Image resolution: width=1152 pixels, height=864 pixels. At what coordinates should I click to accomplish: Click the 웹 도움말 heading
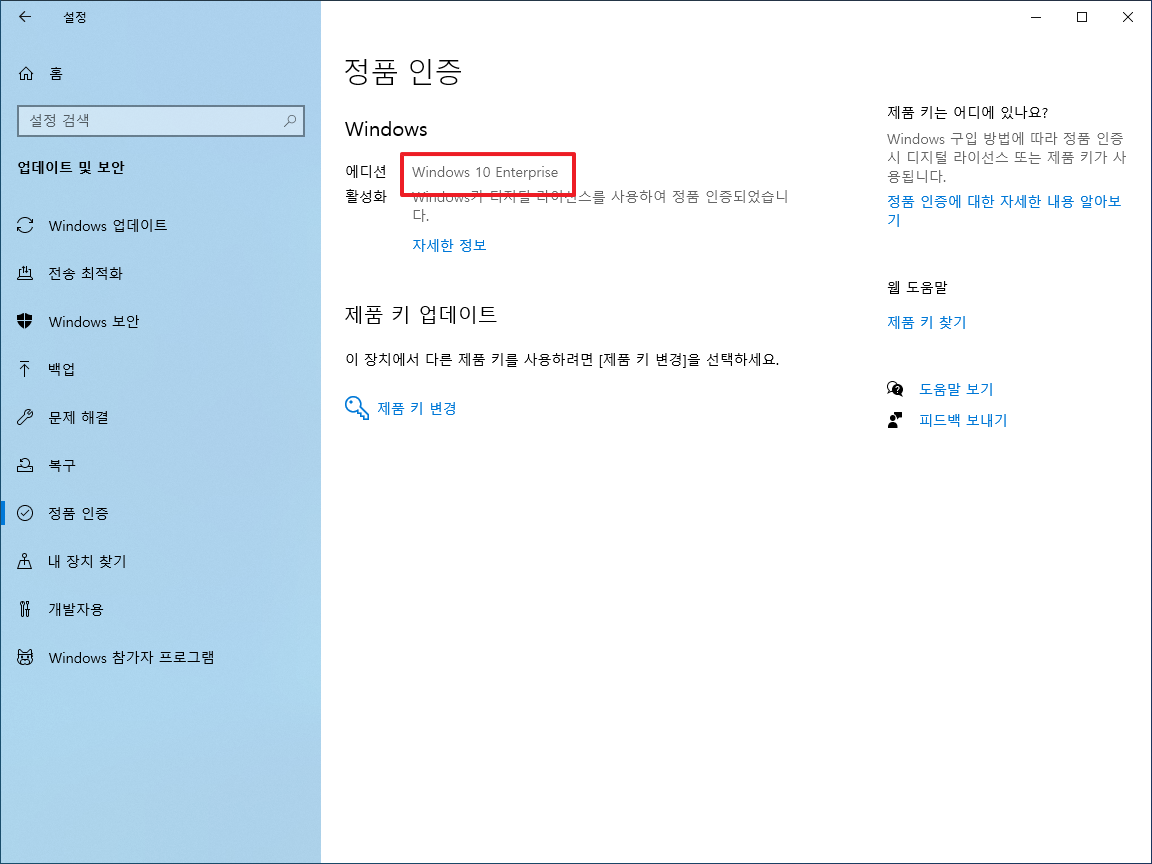[x=917, y=287]
